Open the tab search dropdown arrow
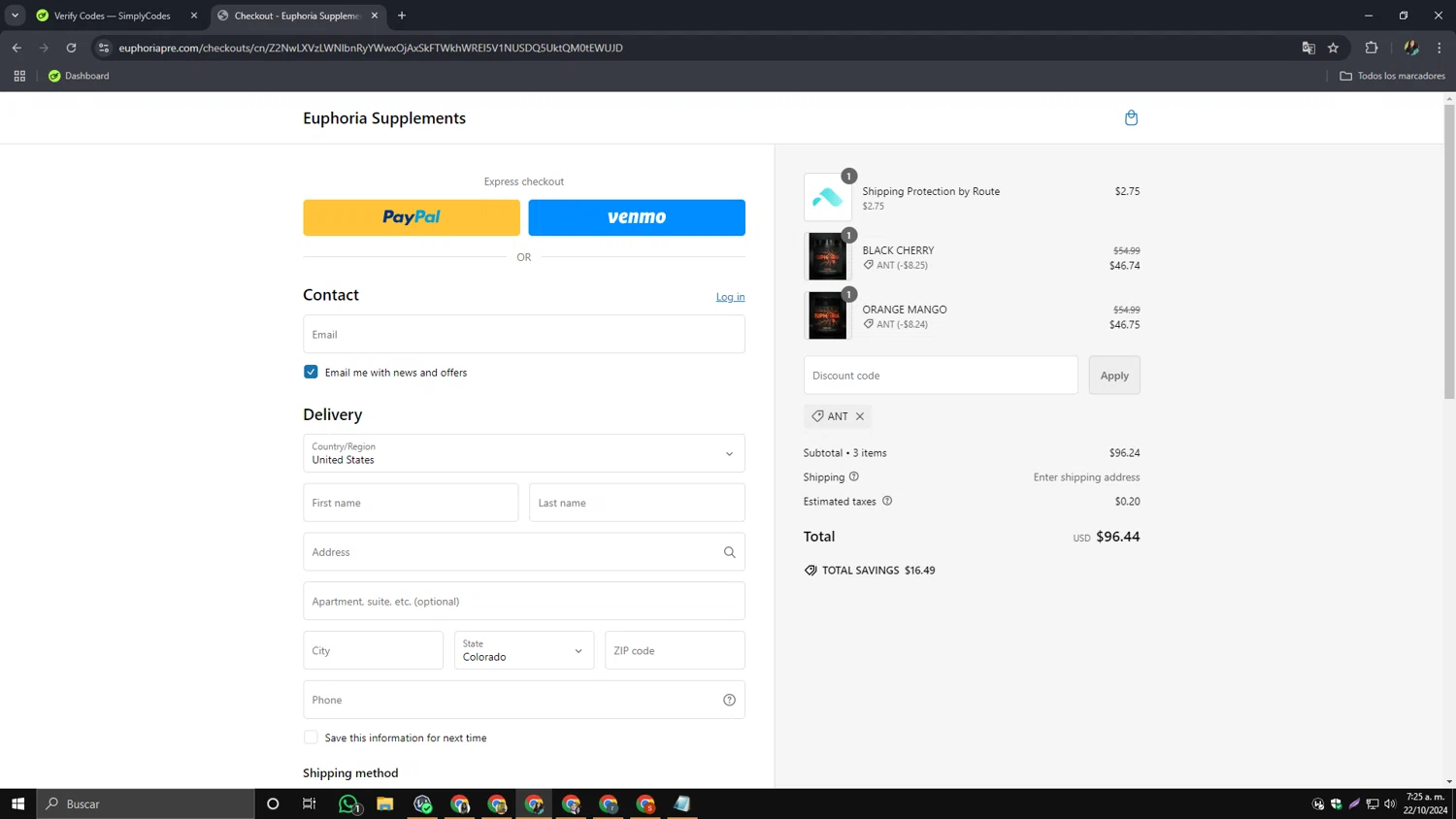The width and height of the screenshot is (1456, 819). pos(15,16)
